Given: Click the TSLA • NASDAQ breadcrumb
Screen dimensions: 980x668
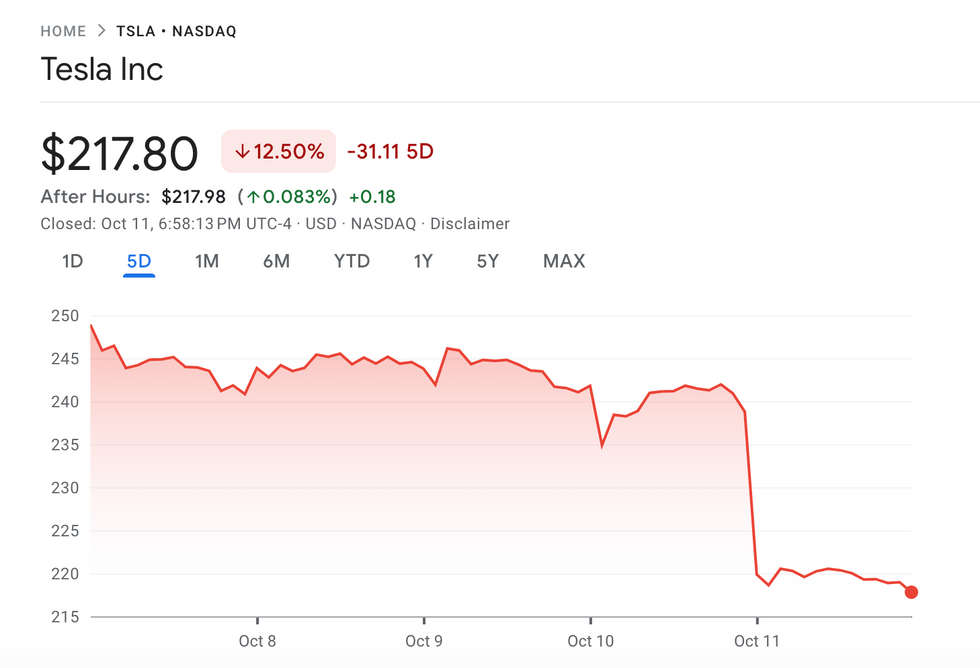Looking at the screenshot, I should tap(176, 31).
